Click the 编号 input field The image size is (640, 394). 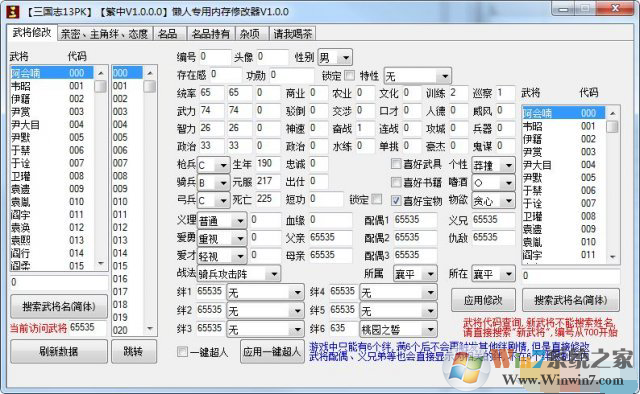215,57
